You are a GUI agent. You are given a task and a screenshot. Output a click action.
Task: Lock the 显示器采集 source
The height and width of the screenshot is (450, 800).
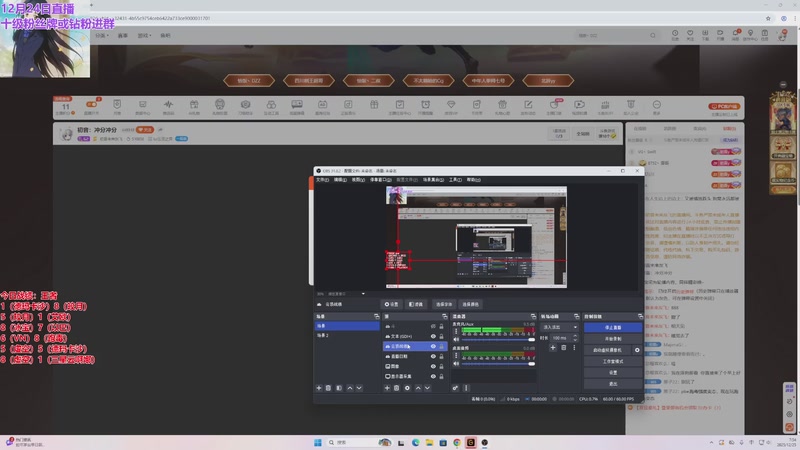click(442, 377)
